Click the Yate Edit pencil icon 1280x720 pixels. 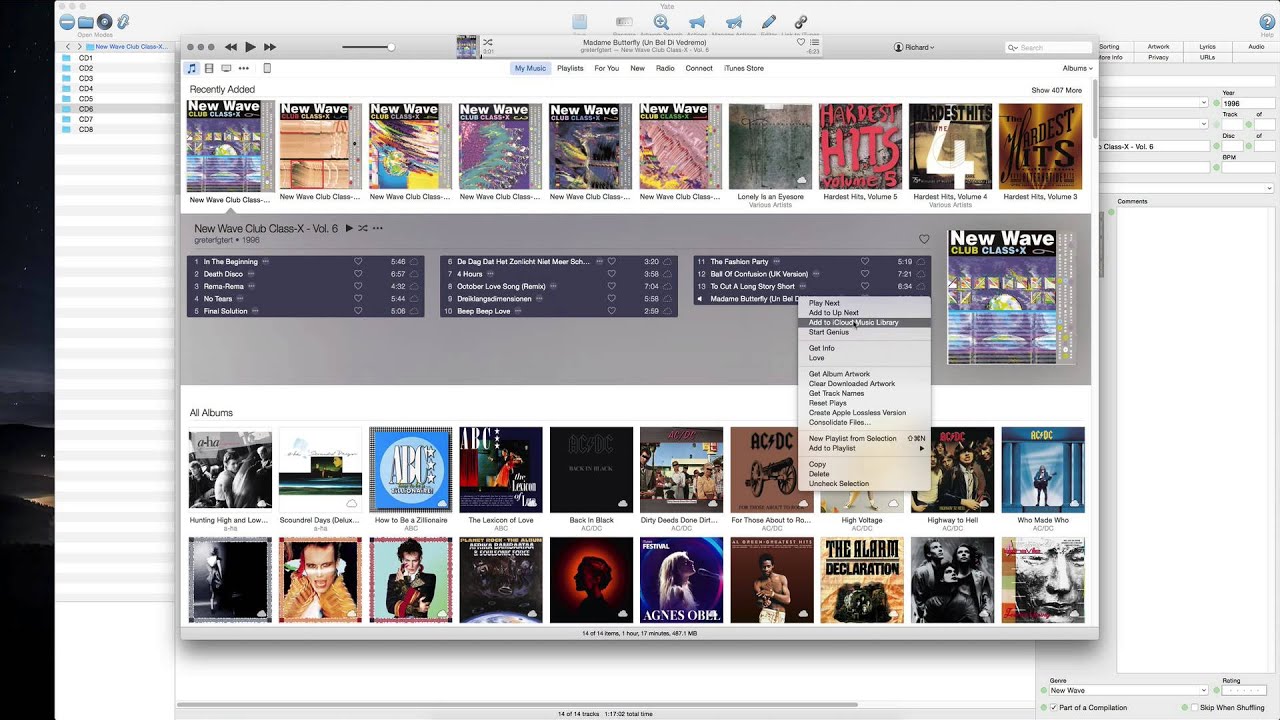pyautogui.click(x=769, y=21)
